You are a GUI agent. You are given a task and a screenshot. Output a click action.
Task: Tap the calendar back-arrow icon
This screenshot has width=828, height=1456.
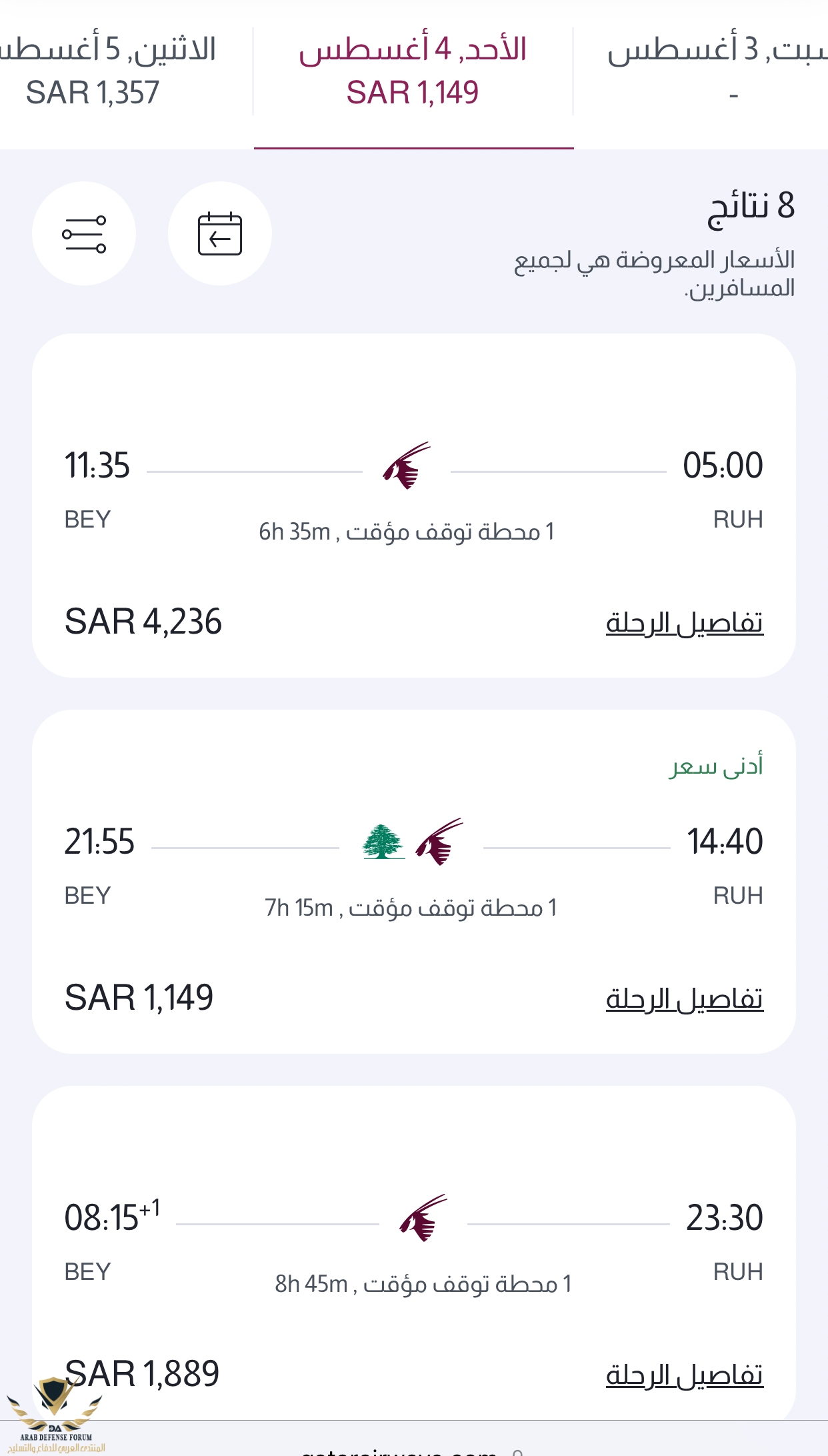pos(219,234)
